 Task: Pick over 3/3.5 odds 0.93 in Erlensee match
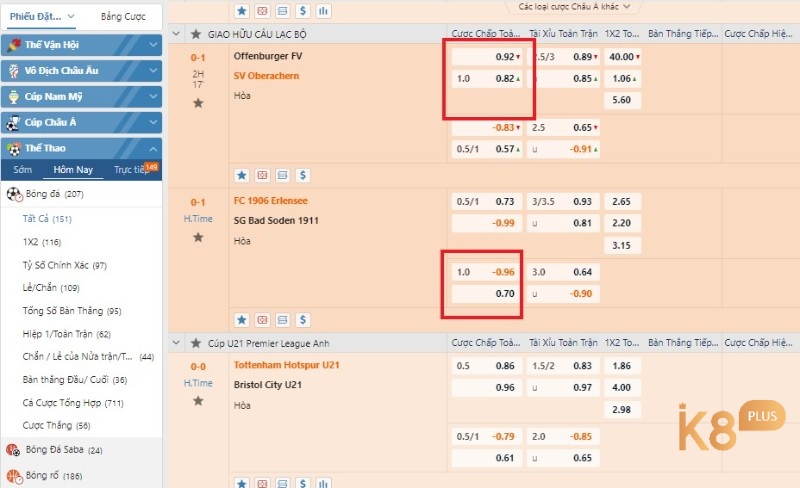[563, 202]
